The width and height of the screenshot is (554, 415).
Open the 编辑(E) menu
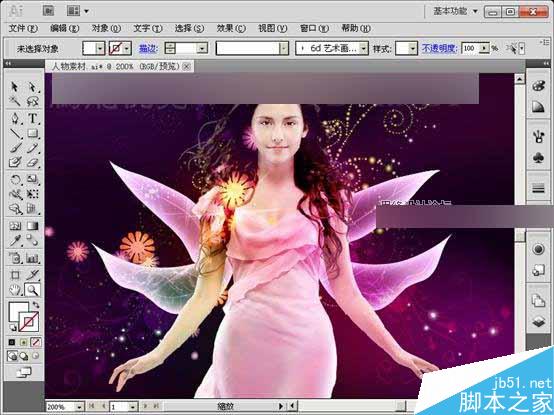[64, 29]
